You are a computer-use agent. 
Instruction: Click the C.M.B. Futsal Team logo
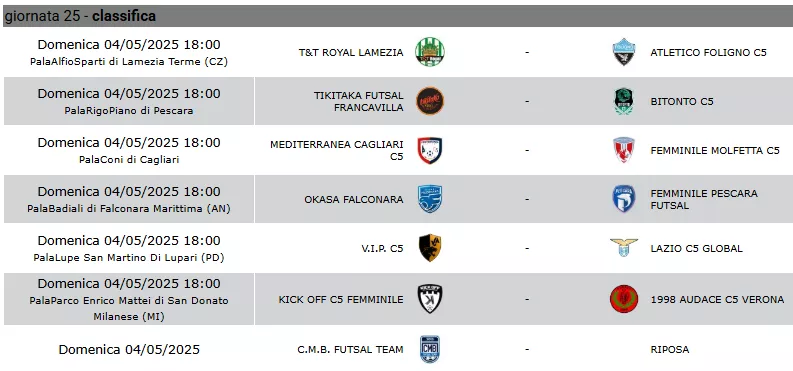coord(430,349)
